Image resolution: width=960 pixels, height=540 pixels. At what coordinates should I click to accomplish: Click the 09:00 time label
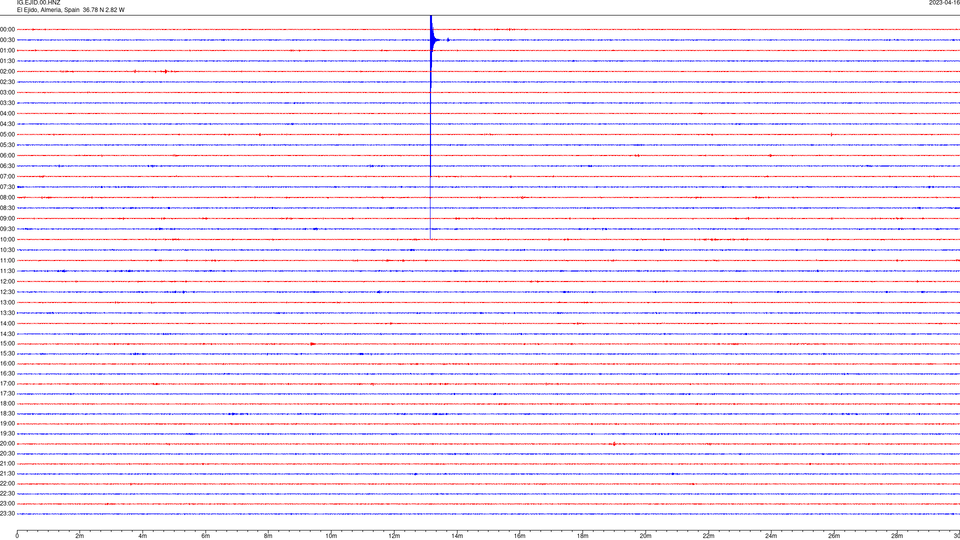(x=7, y=219)
